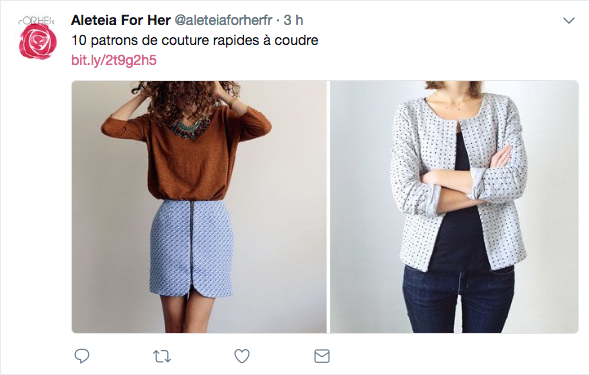Click the dark jeans in right photo

[458, 297]
